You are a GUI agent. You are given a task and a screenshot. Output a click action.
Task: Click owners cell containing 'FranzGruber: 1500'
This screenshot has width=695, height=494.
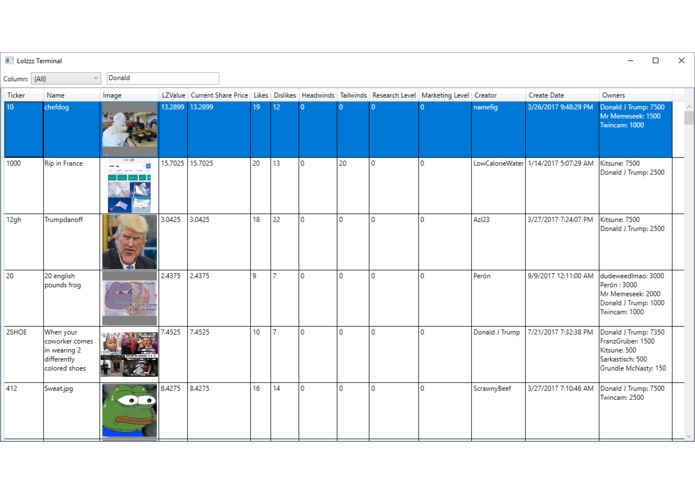click(x=636, y=354)
